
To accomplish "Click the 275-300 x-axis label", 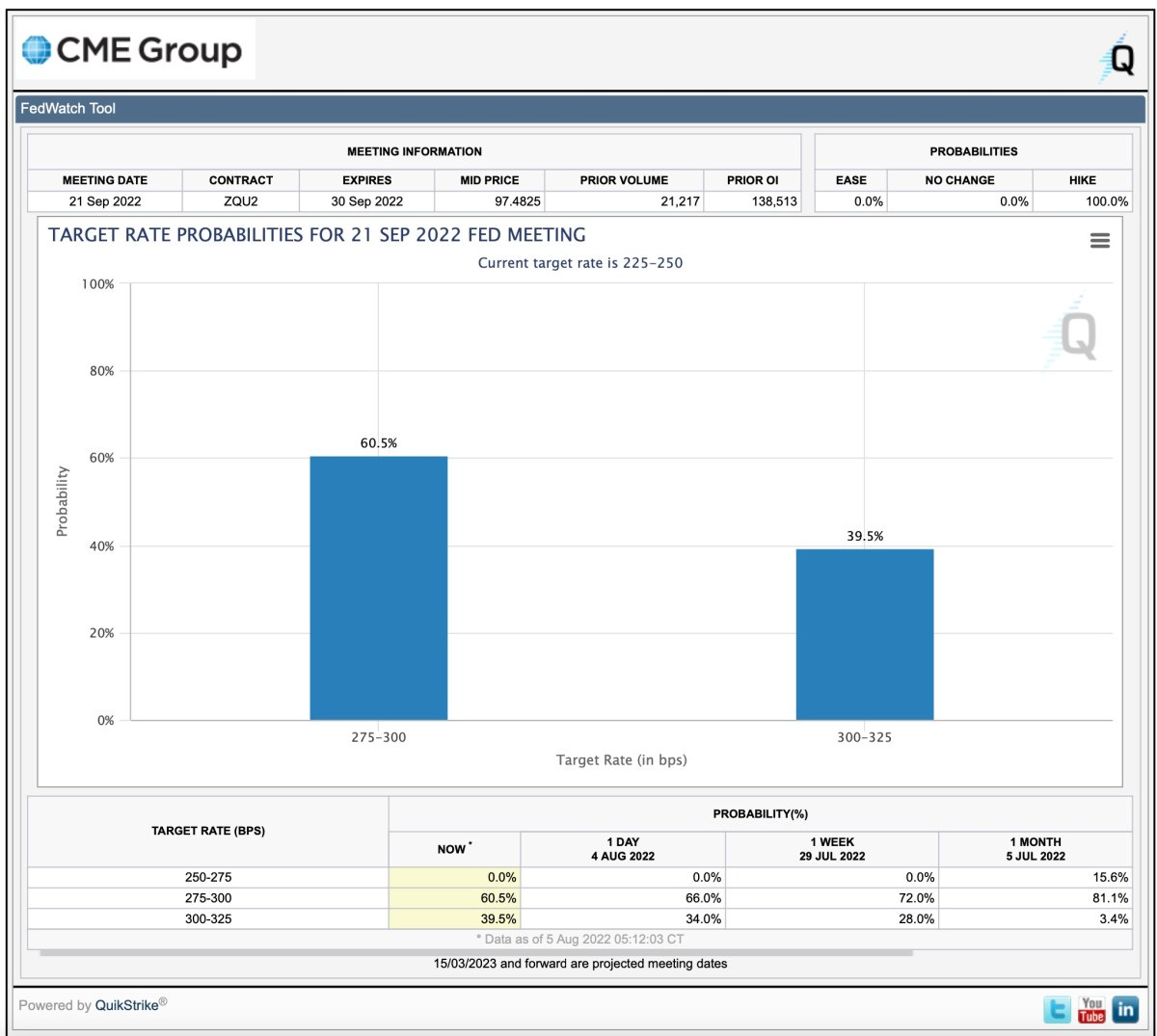I will pos(379,737).
